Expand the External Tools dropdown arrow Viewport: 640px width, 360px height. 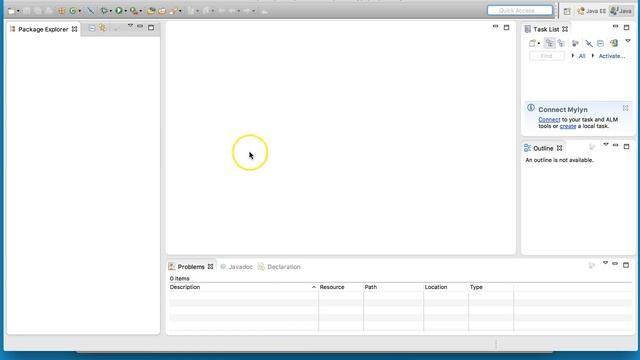click(x=141, y=11)
